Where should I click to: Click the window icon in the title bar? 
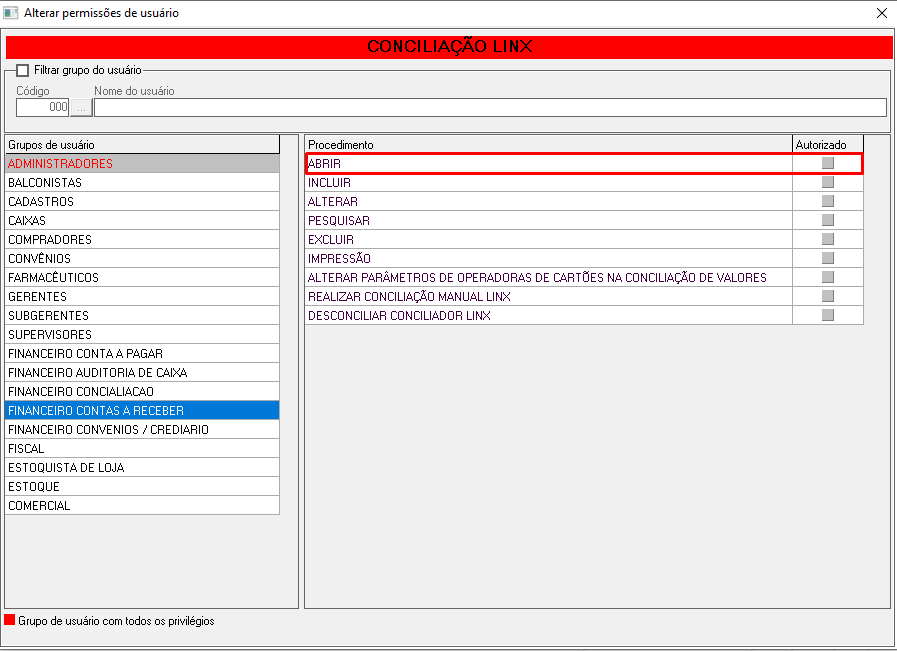11,13
